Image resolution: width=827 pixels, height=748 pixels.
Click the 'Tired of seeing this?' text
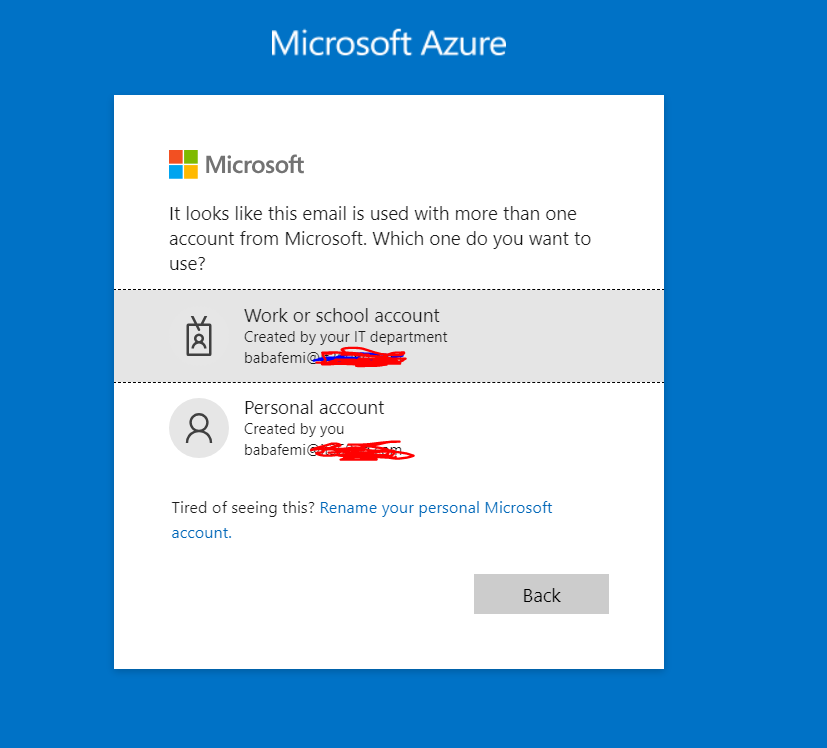243,507
